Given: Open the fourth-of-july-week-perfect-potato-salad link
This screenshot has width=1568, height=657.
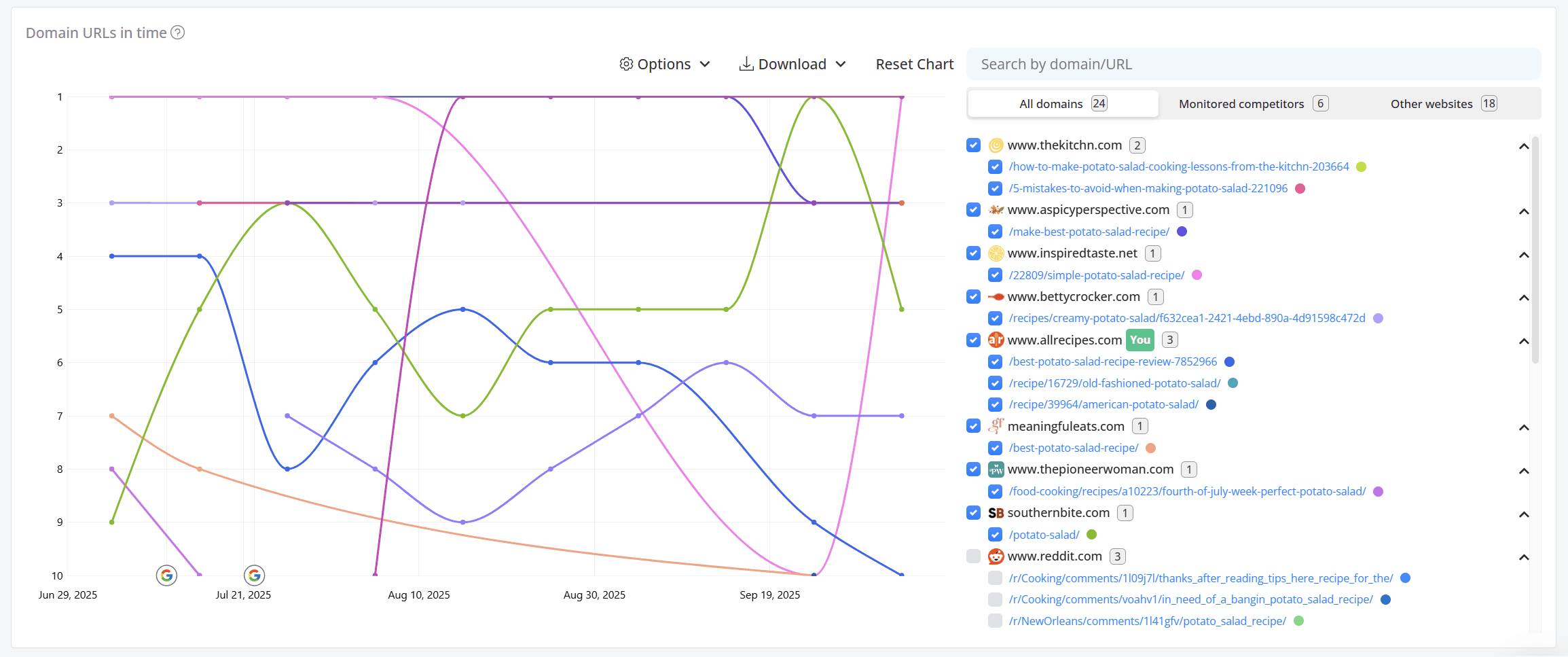Looking at the screenshot, I should click(1187, 491).
